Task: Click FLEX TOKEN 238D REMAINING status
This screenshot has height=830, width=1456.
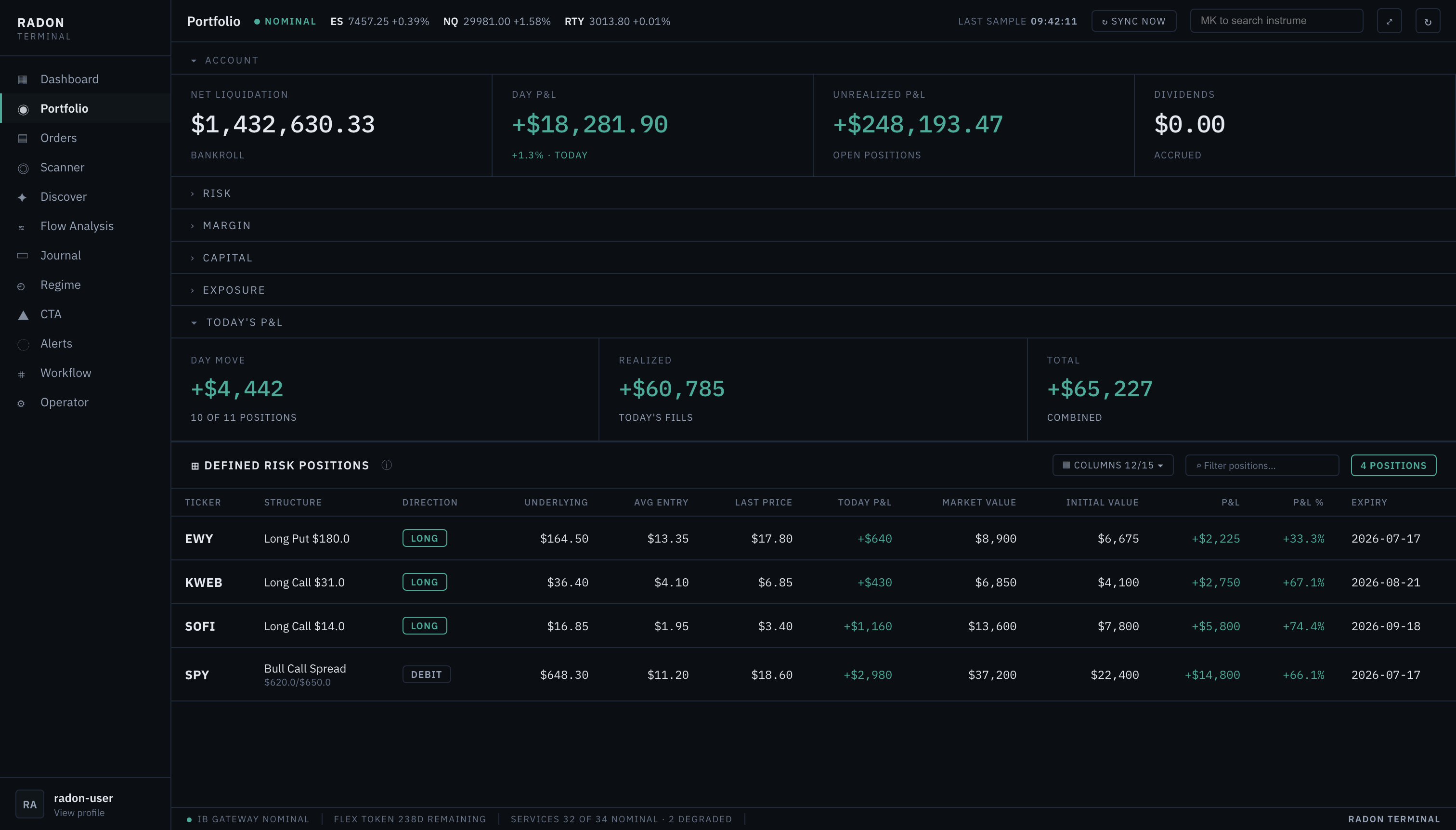Action: [x=410, y=819]
